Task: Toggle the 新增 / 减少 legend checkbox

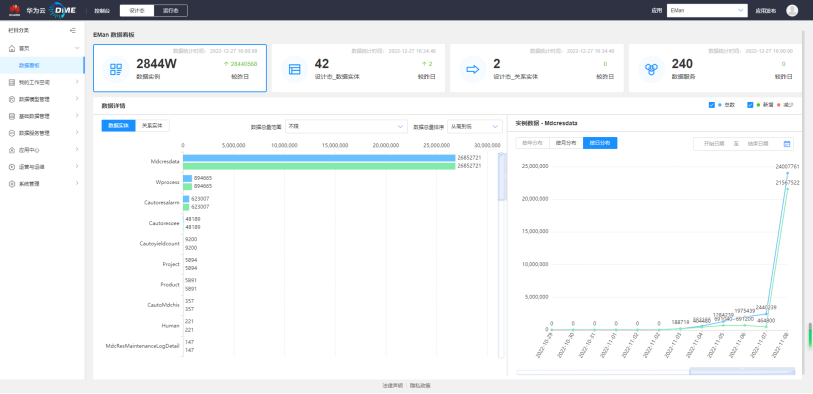Action: 750,105
